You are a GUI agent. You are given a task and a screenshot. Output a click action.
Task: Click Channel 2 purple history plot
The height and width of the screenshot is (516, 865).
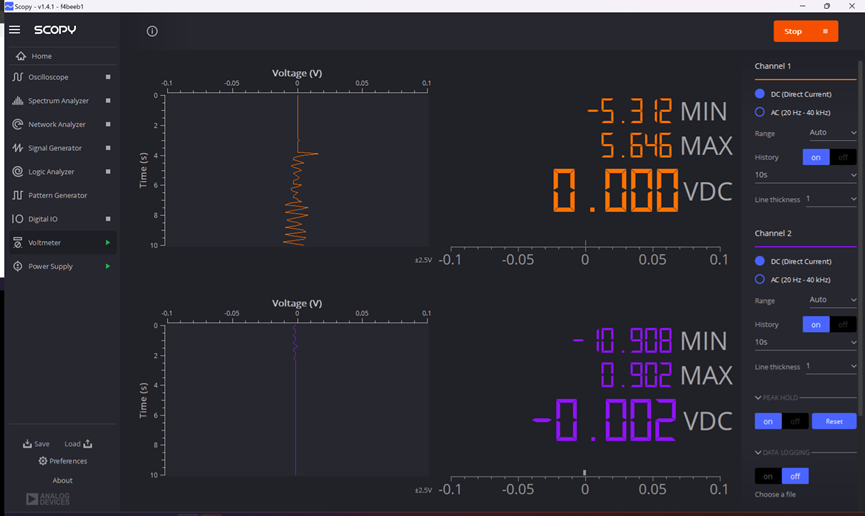tap(297, 400)
